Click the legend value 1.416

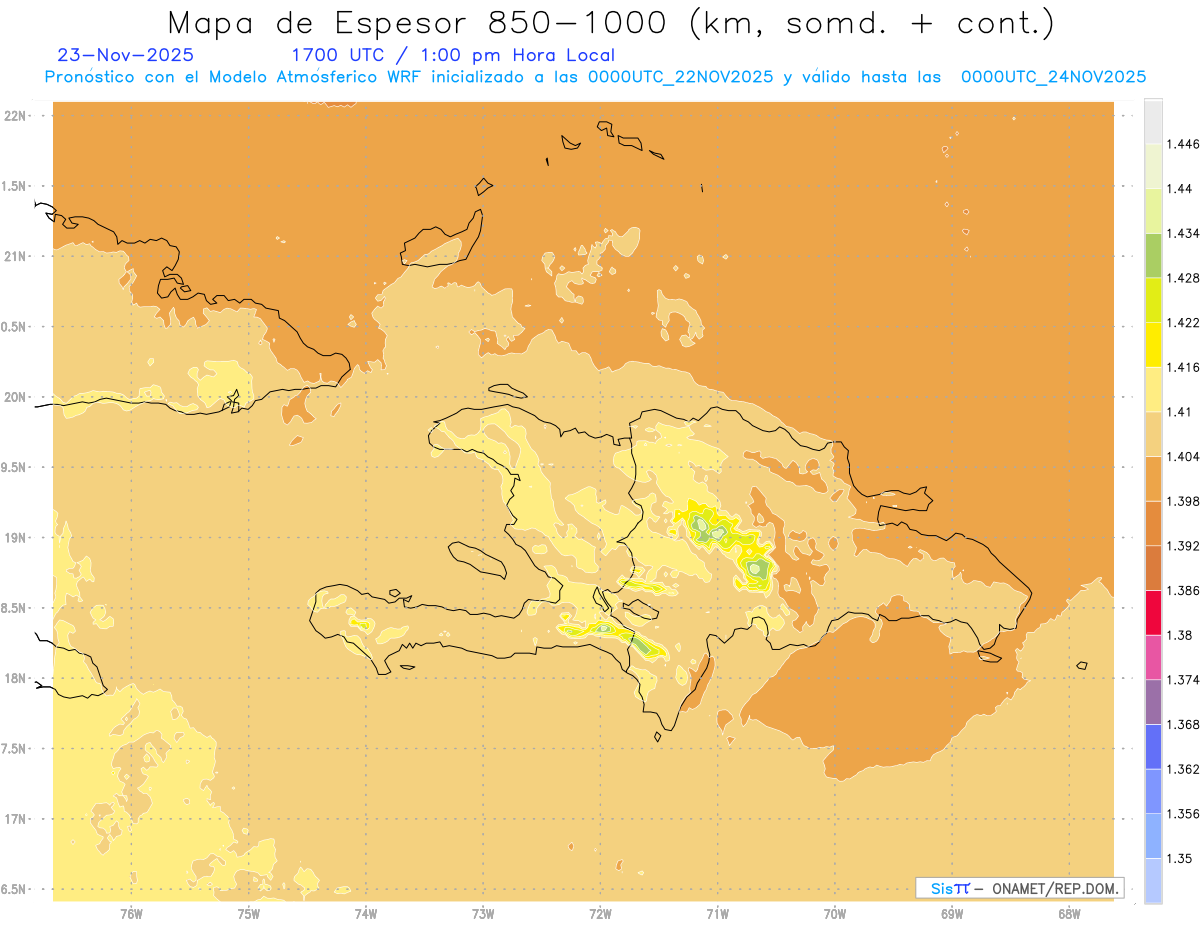click(1183, 367)
